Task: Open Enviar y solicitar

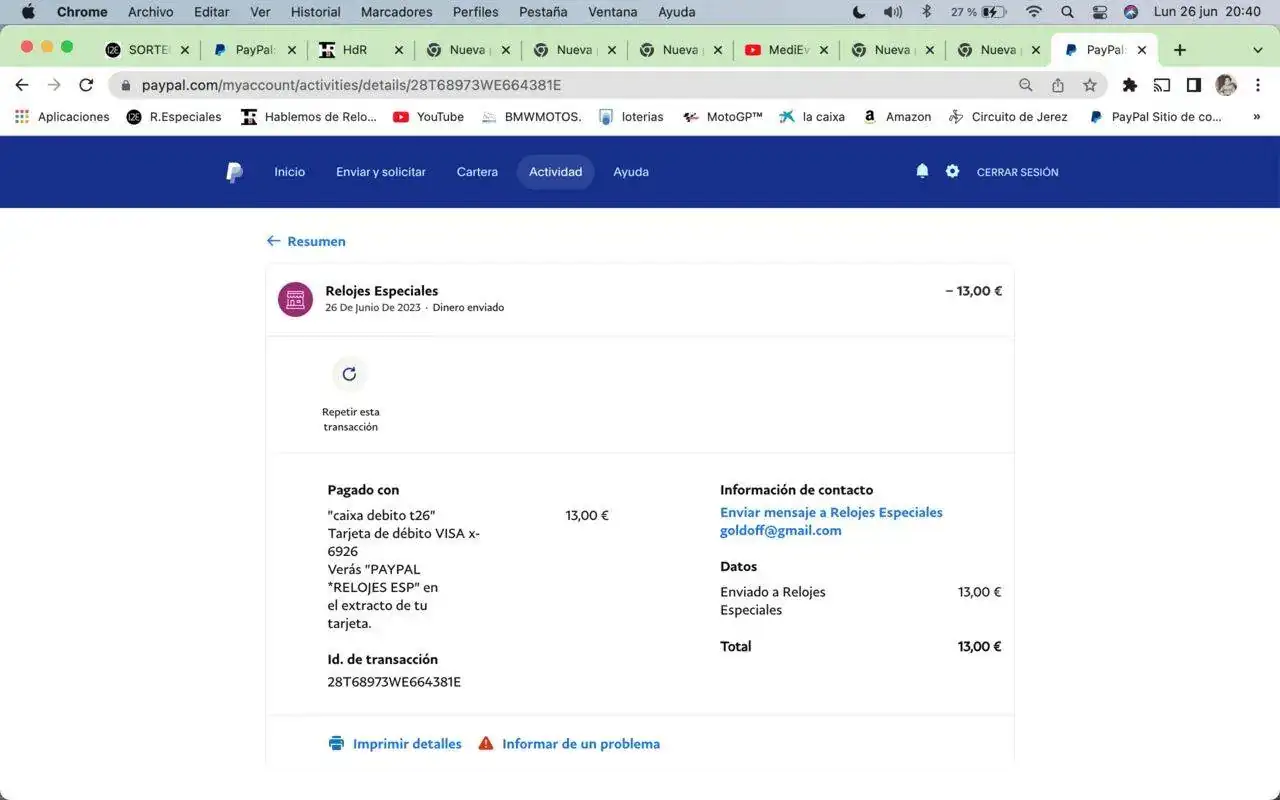Action: click(x=381, y=172)
